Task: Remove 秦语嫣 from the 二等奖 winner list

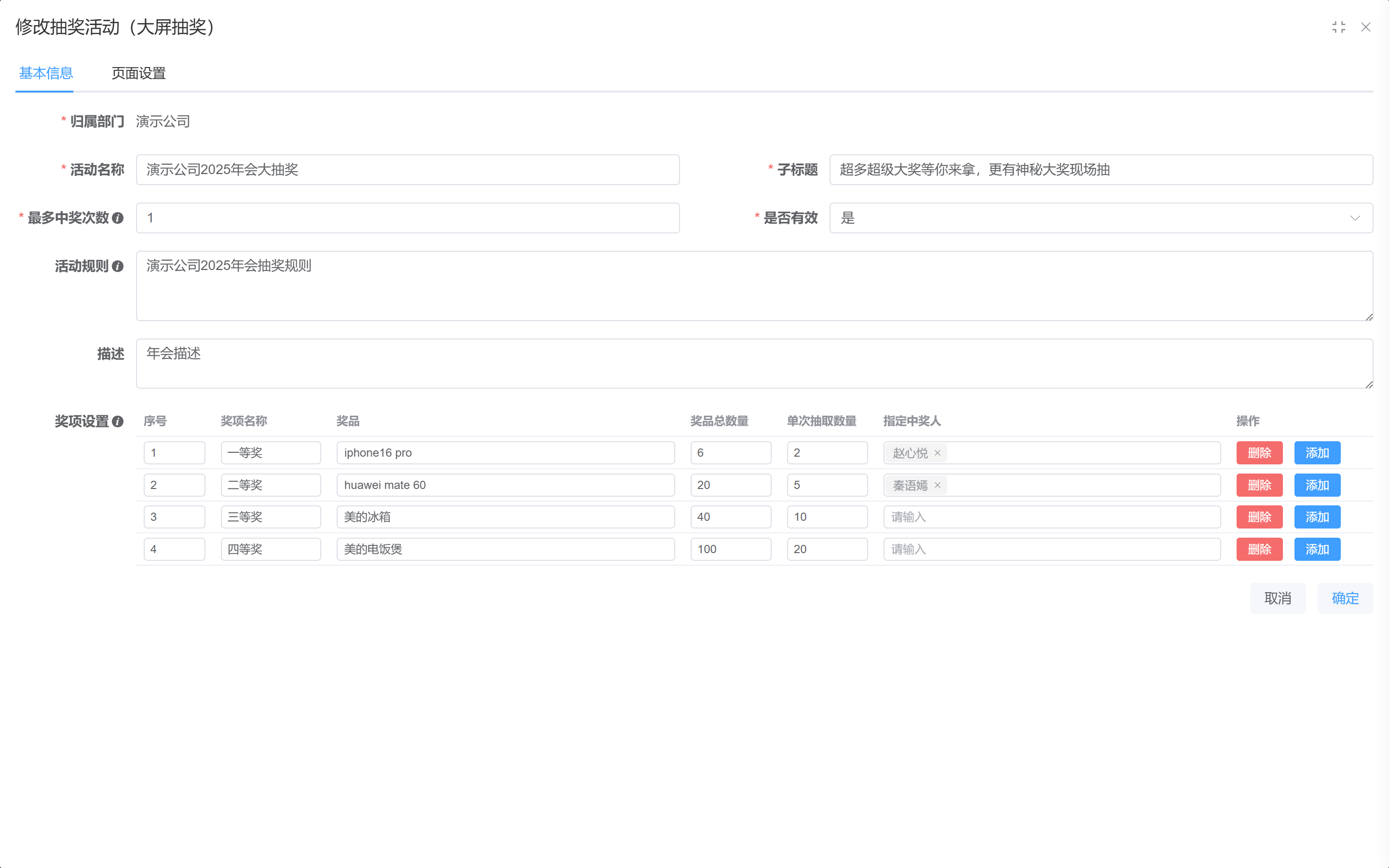Action: click(938, 485)
